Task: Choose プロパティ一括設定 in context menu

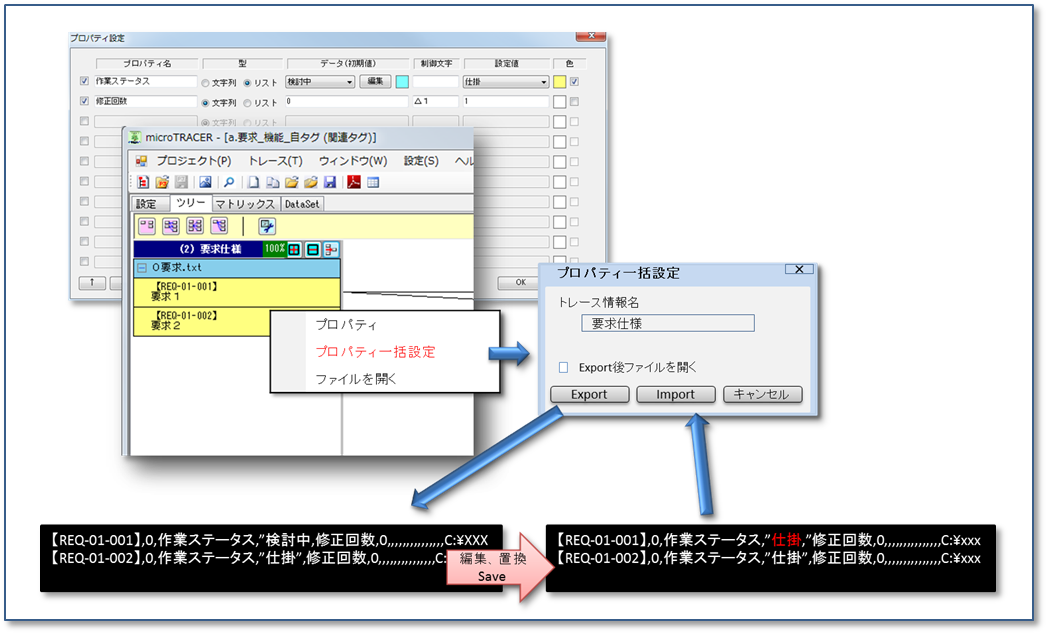Action: [x=375, y=351]
